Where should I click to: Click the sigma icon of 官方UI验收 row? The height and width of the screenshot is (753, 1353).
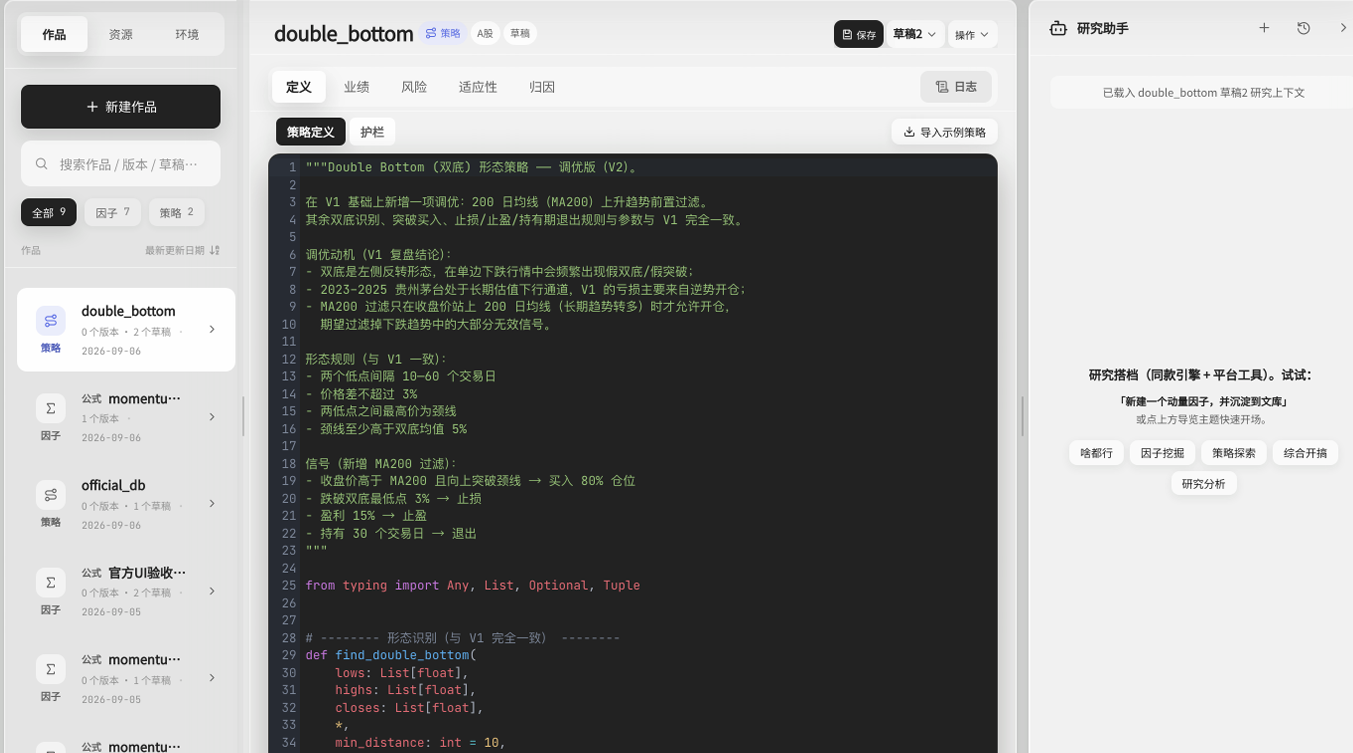(50, 582)
